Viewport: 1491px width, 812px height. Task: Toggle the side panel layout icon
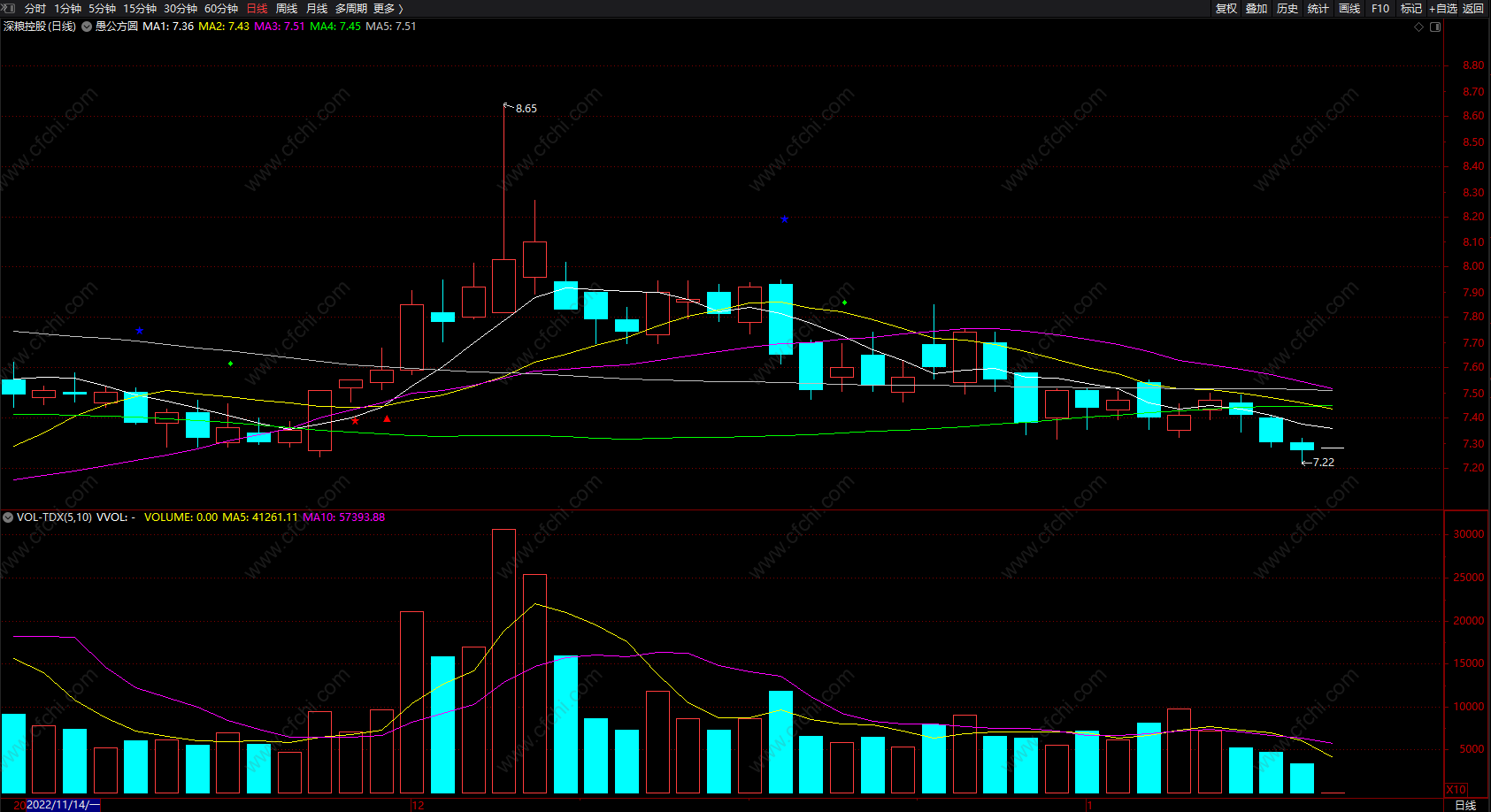point(1435,27)
